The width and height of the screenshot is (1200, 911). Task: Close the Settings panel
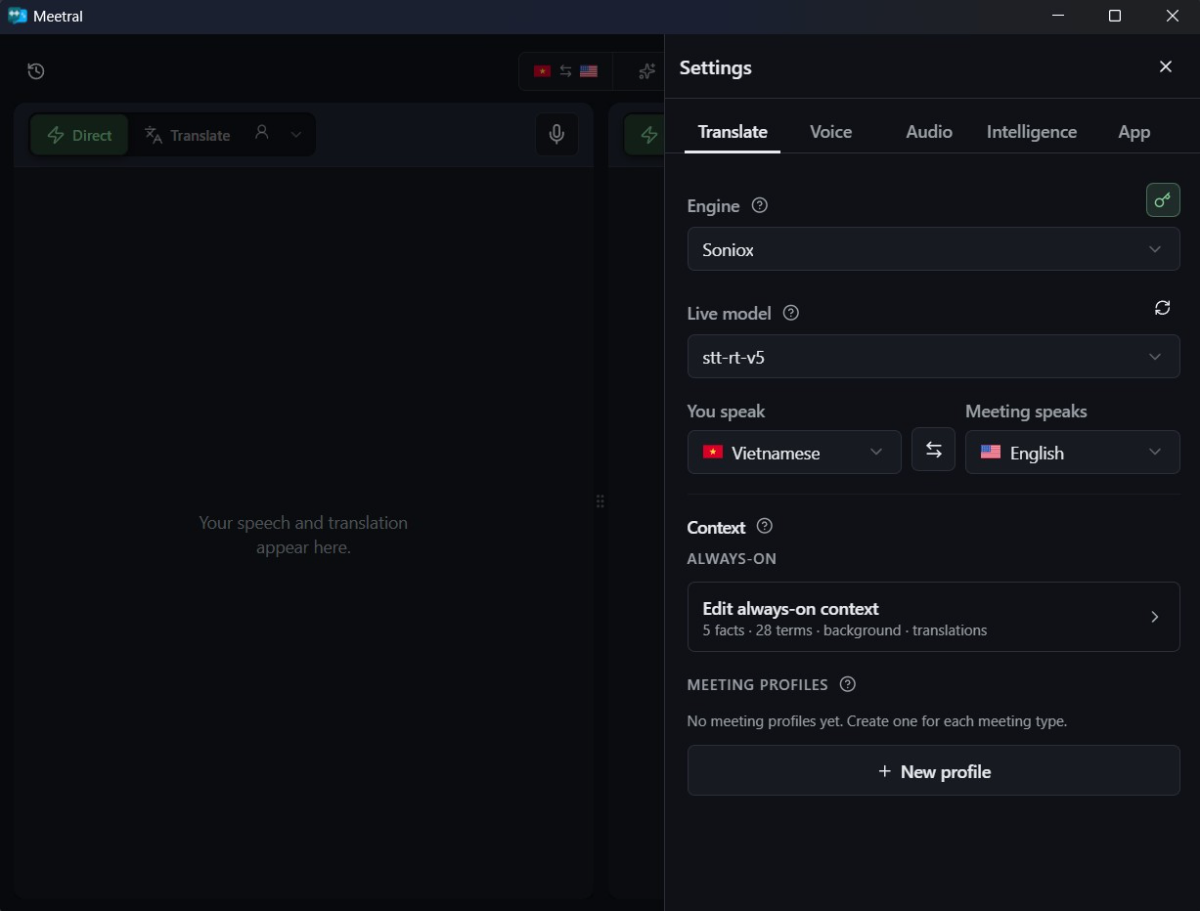point(1165,67)
